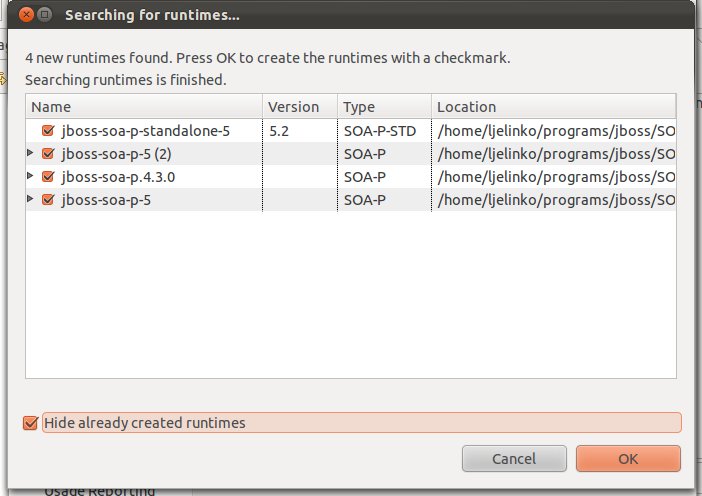This screenshot has height=496, width=702.
Task: Disable Hide already created runtimes
Action: point(30,423)
